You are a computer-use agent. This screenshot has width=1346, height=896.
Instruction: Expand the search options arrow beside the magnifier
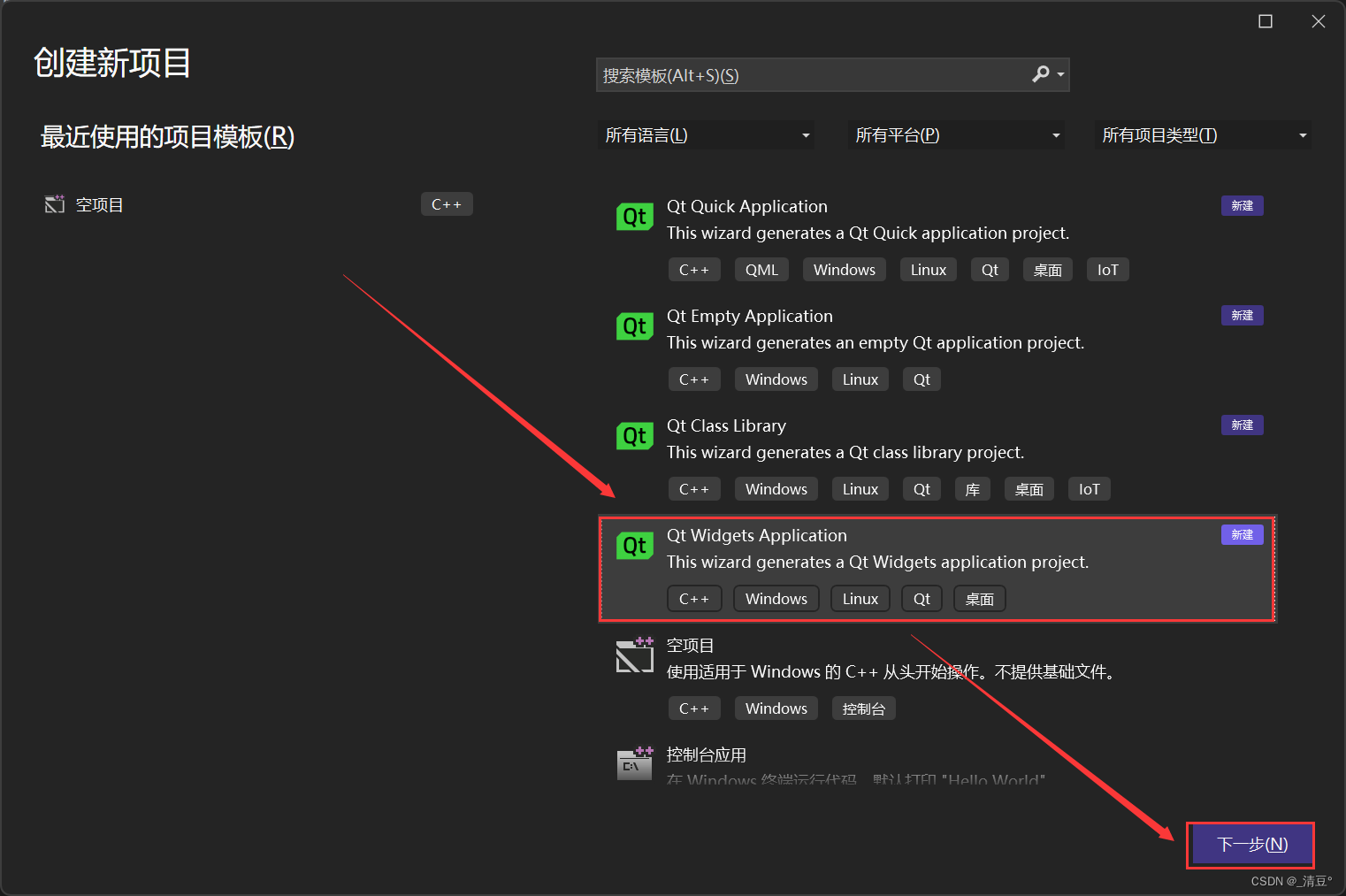coord(1060,75)
